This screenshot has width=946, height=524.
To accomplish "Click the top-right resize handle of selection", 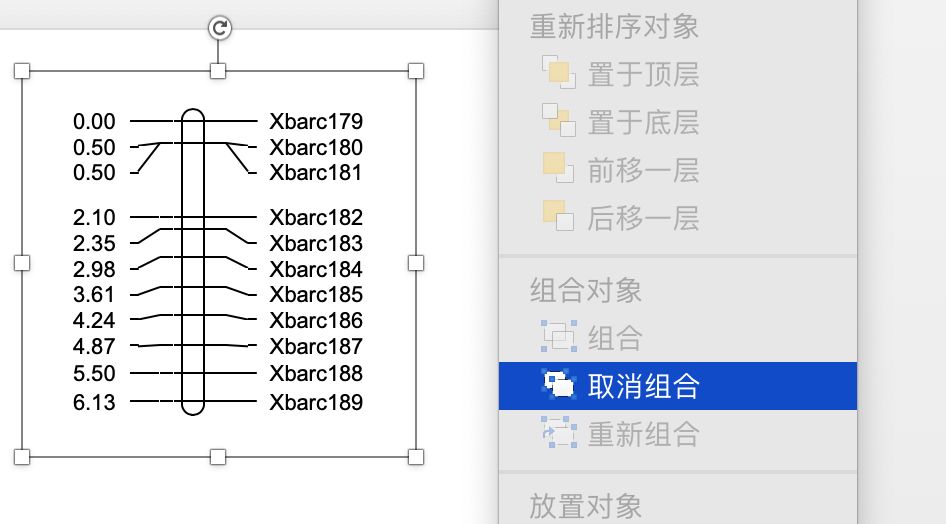I will (x=416, y=71).
